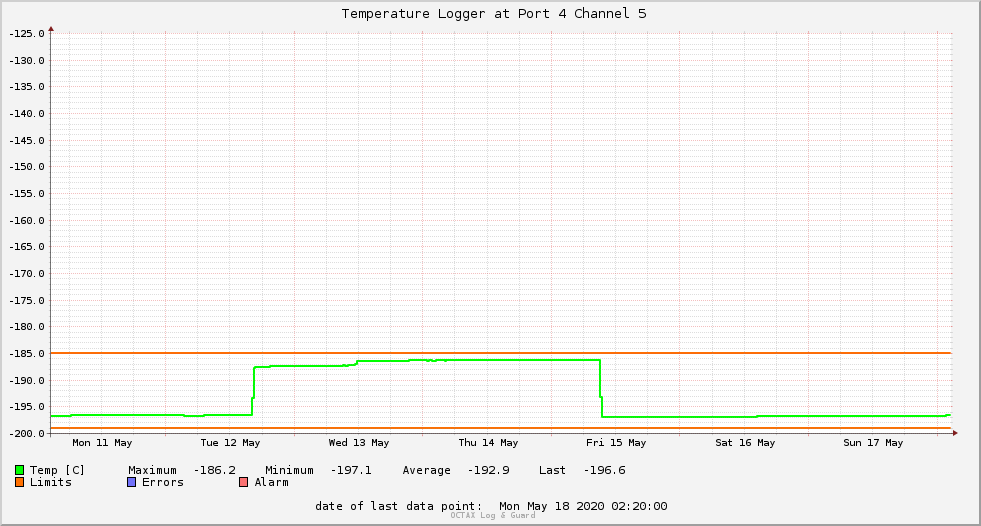Click the -190.0 y-axis label

(27, 381)
